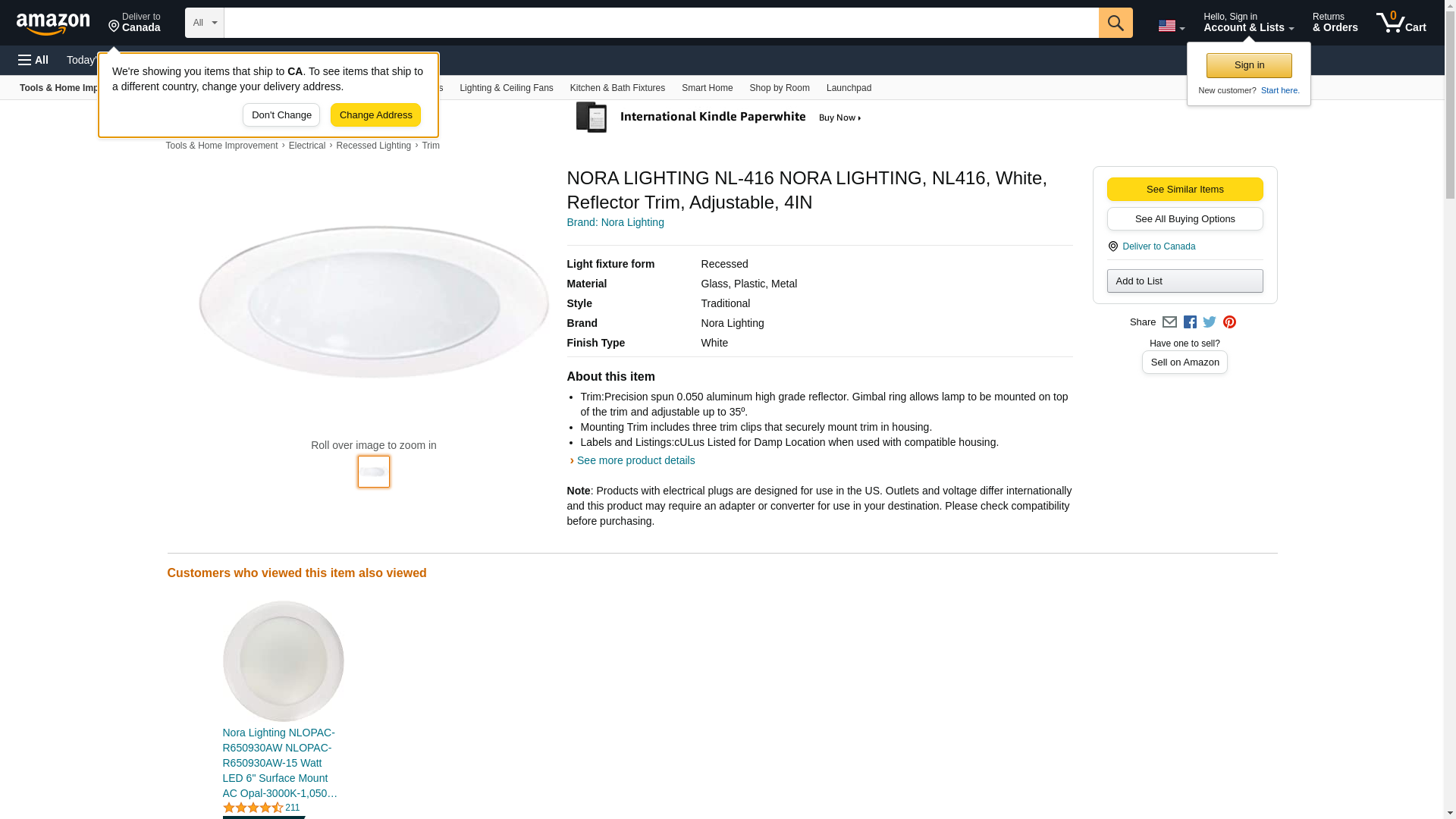Share product via email icon
This screenshot has width=1456, height=819.
[x=1169, y=322]
